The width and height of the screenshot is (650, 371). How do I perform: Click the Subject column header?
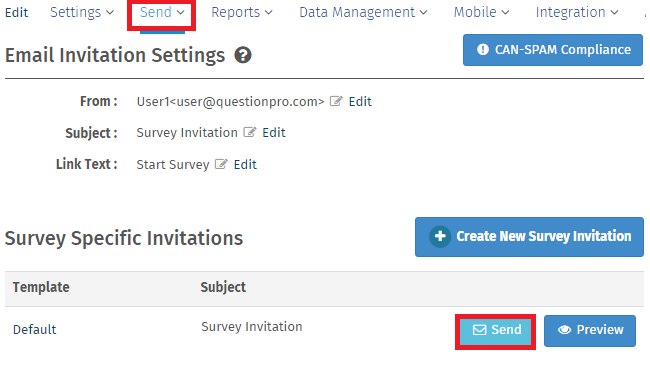coord(223,287)
